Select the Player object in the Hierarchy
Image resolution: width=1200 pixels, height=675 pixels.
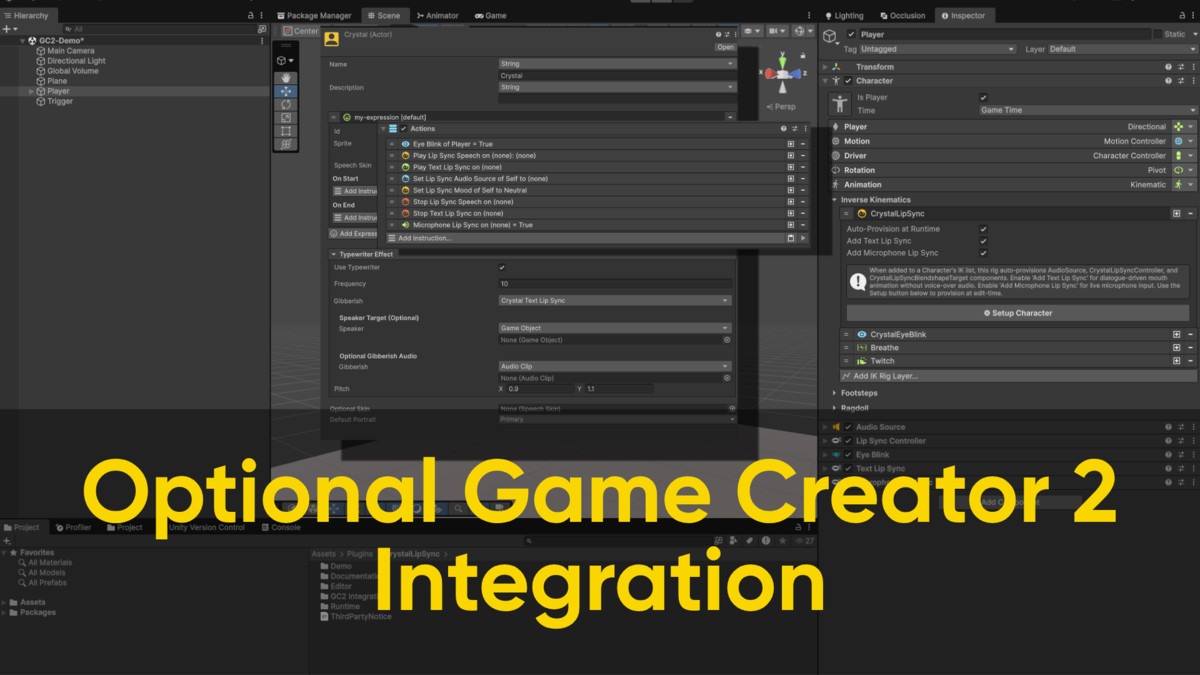tap(60, 90)
